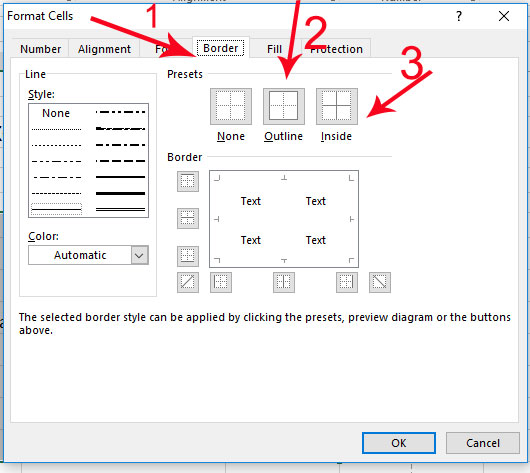Pick the thin dotted line style

56,145
